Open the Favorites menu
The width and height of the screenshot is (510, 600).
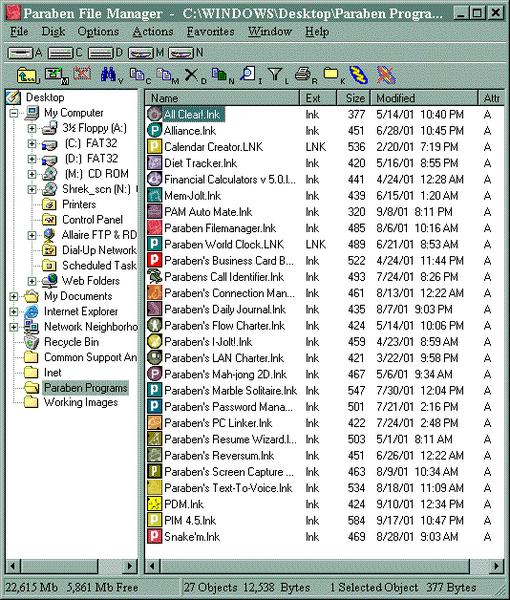click(210, 31)
